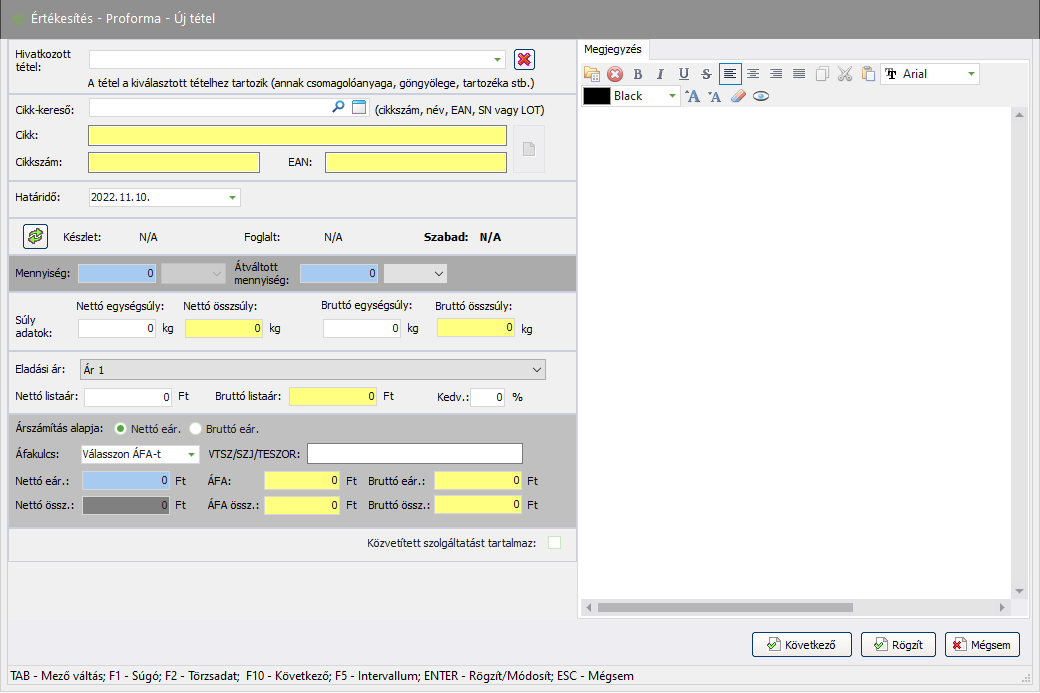
Task: Check Közvetített szolgáltatást tartalmaz checkbox
Action: click(554, 543)
